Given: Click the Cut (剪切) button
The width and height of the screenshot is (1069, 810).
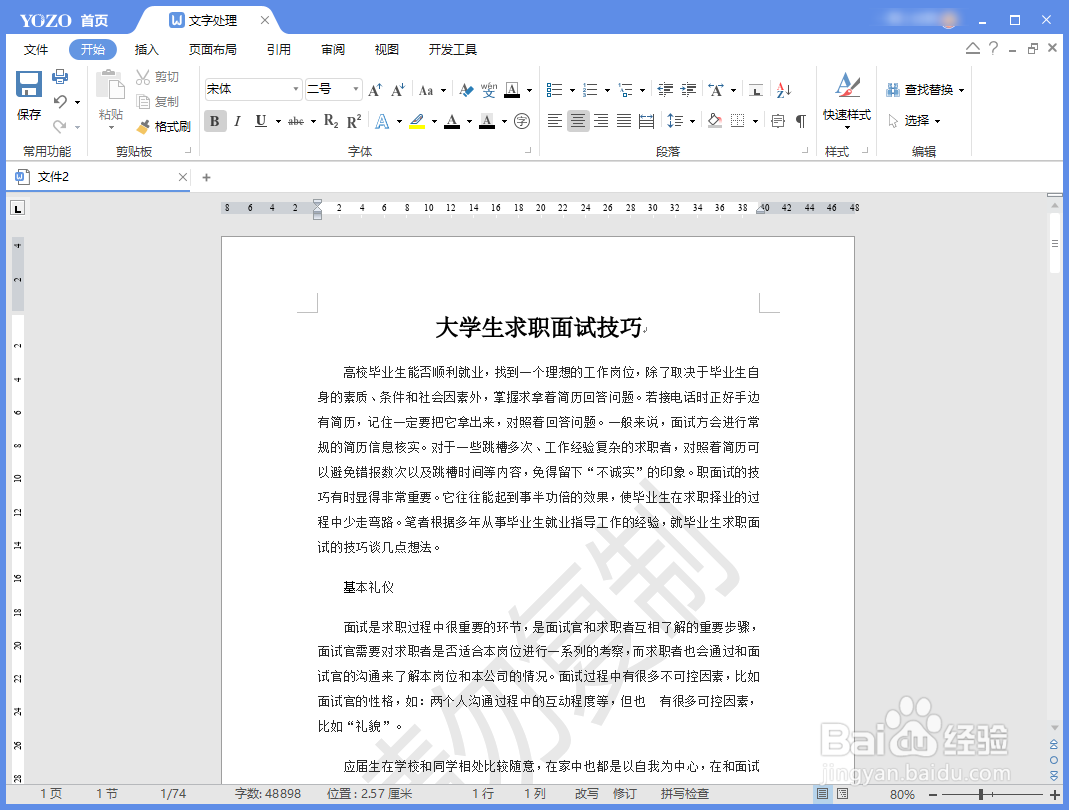Looking at the screenshot, I should (157, 77).
